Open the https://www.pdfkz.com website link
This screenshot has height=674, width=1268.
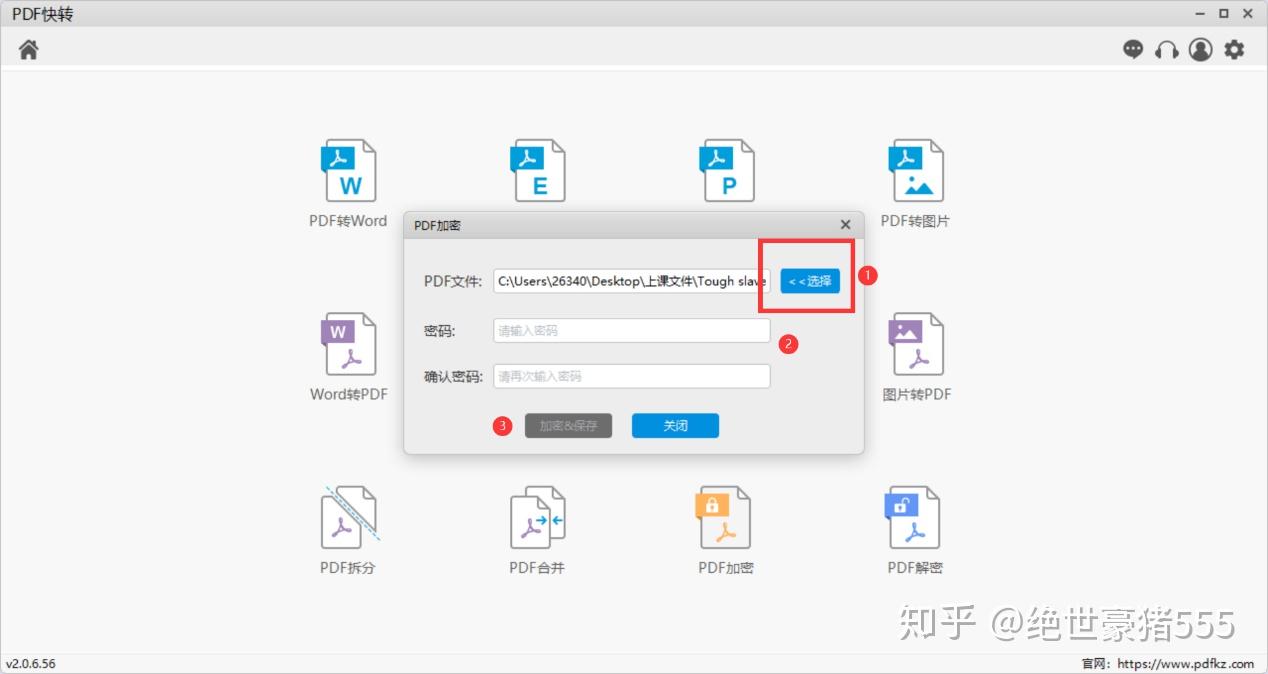[x=1186, y=664]
